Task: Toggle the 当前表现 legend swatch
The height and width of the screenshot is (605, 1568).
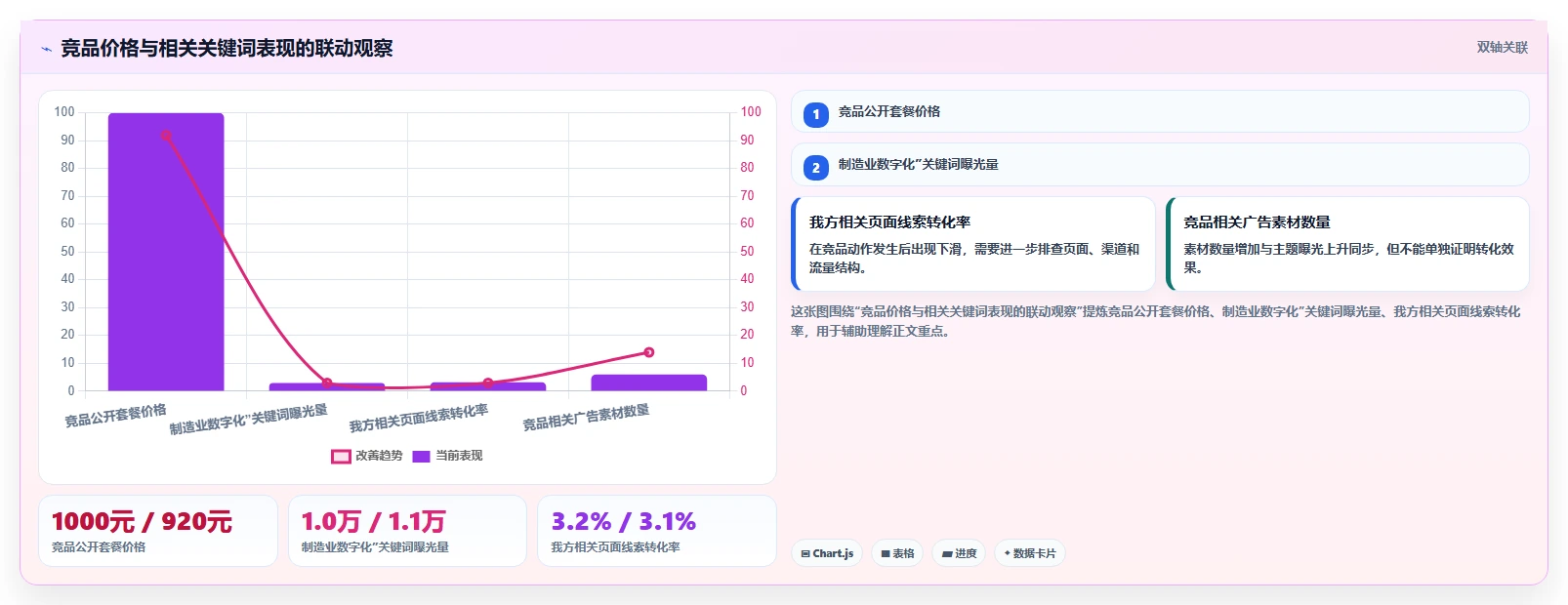Action: [x=421, y=456]
